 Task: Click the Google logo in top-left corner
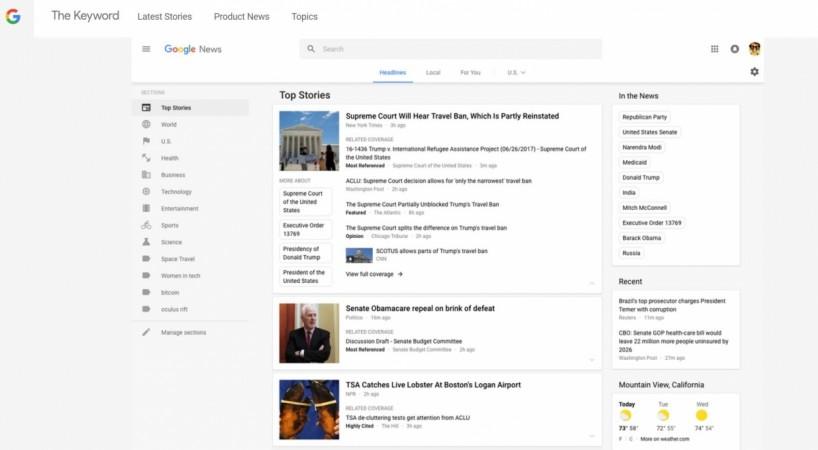13,16
